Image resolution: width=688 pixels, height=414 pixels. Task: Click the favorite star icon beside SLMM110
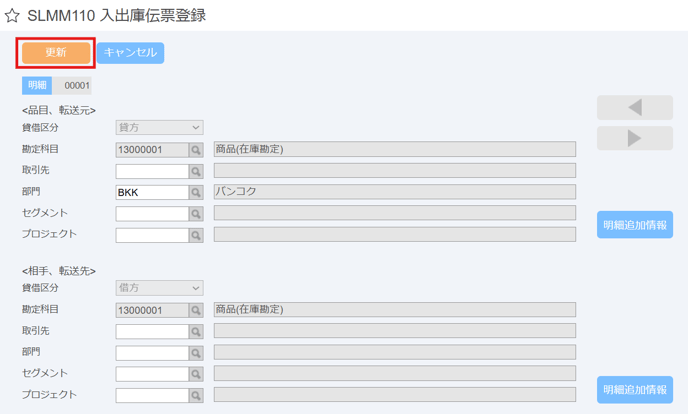(12, 16)
